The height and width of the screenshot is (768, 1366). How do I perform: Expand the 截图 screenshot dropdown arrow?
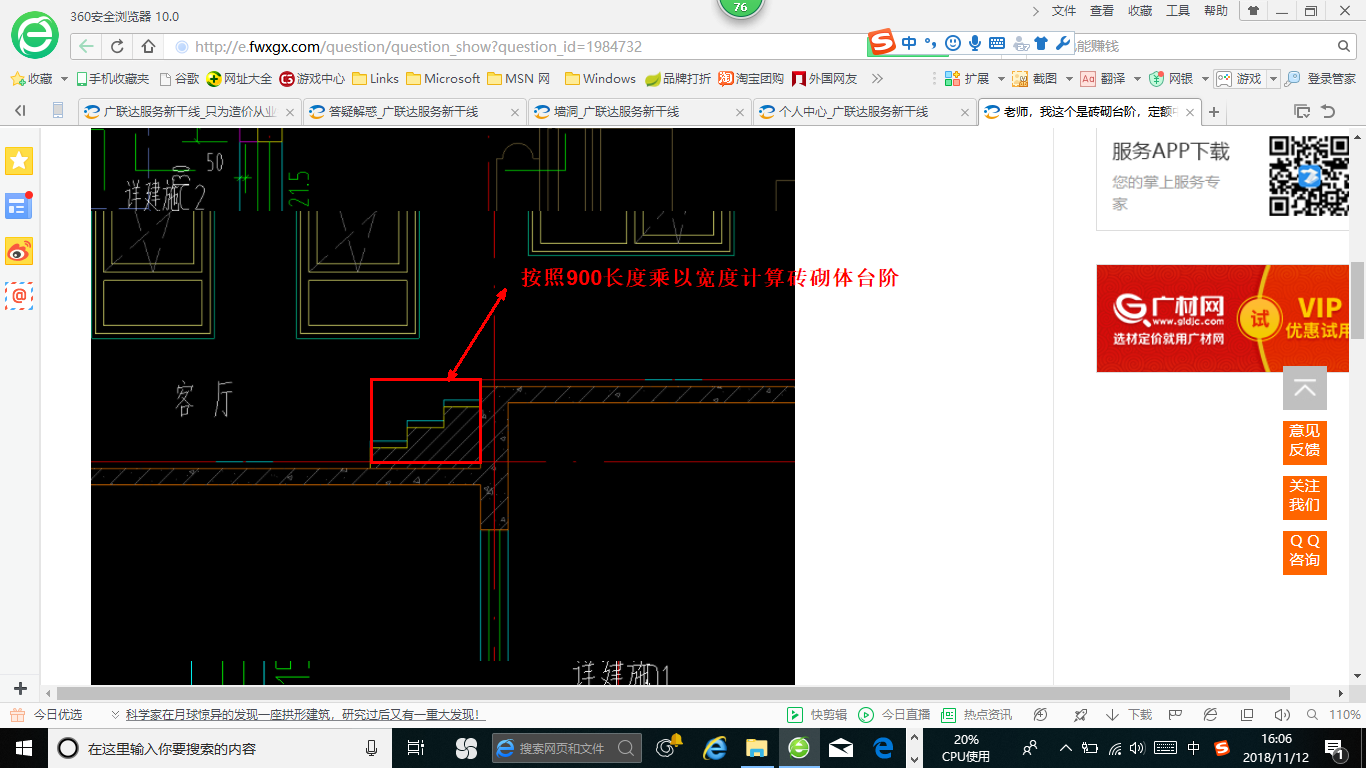click(x=1069, y=78)
